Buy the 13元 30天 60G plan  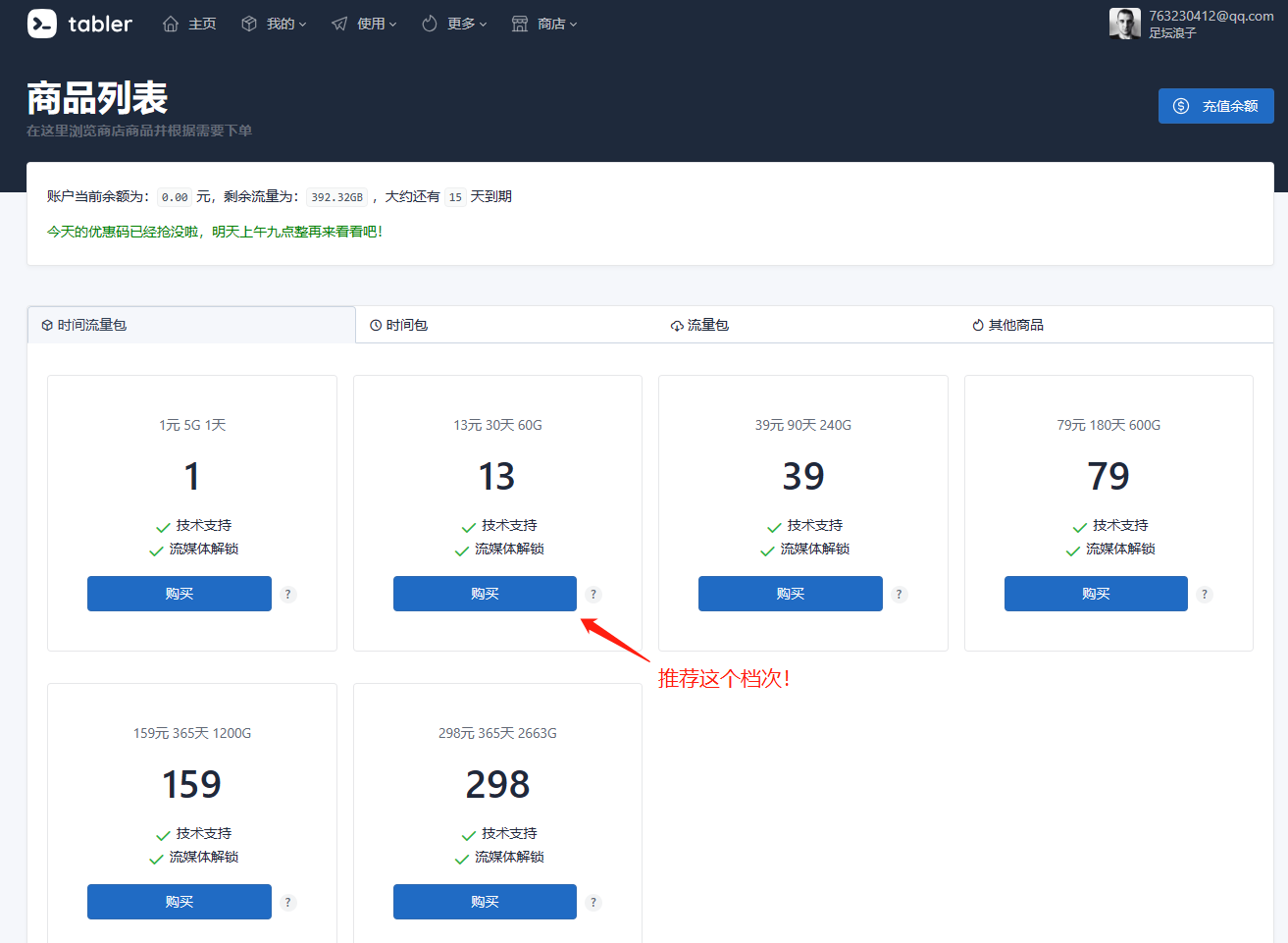(485, 594)
